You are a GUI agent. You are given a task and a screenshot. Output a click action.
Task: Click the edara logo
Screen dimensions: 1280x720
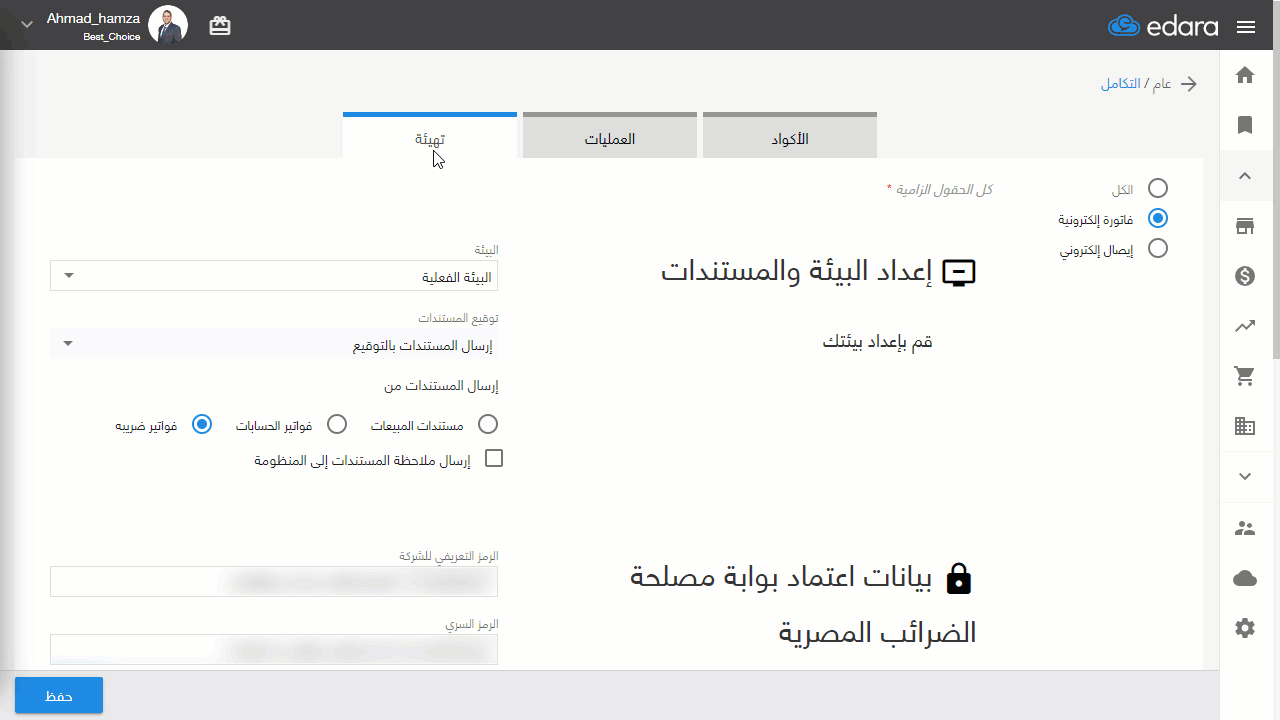[1163, 26]
